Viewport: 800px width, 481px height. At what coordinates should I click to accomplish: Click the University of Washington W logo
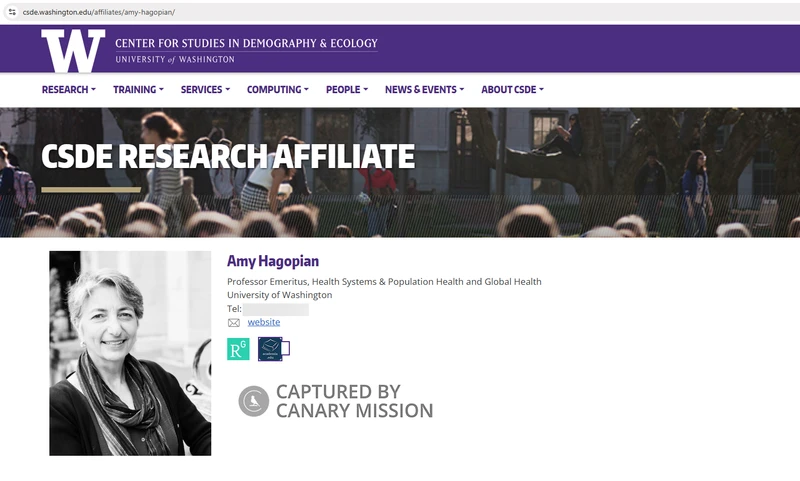coord(73,50)
